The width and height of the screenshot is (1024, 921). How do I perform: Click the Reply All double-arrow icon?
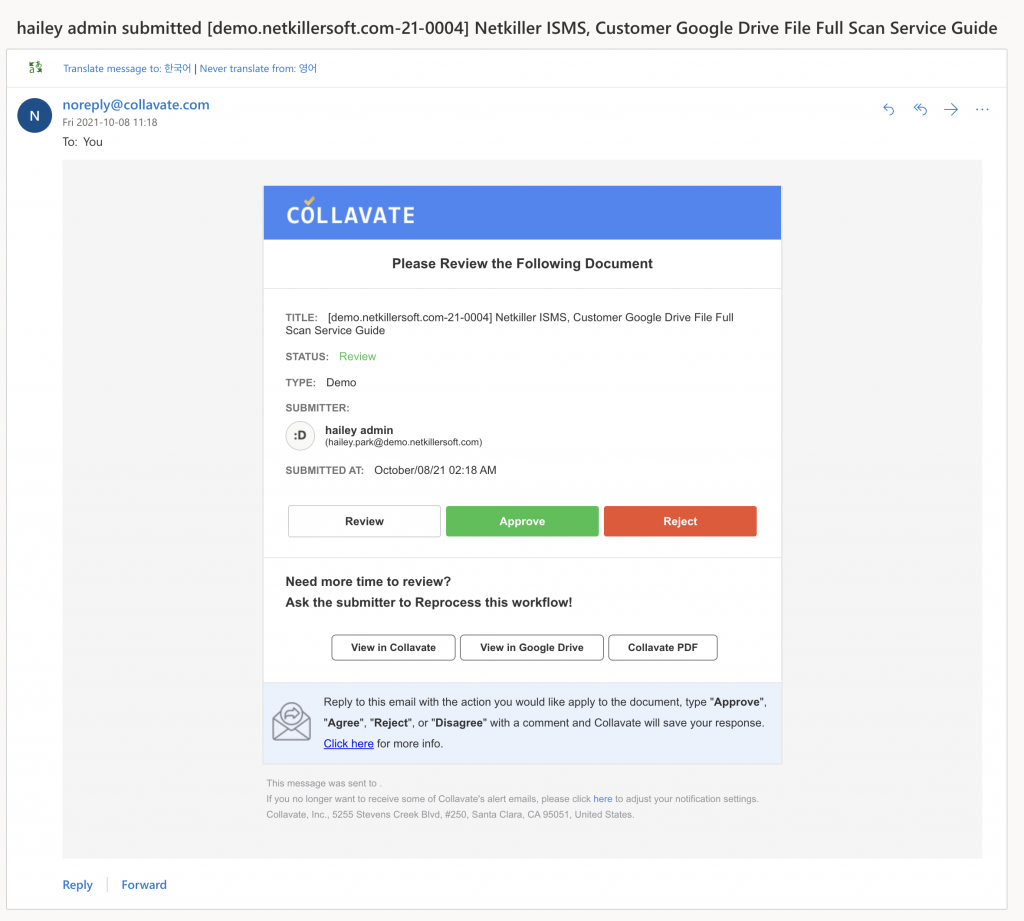click(x=920, y=109)
